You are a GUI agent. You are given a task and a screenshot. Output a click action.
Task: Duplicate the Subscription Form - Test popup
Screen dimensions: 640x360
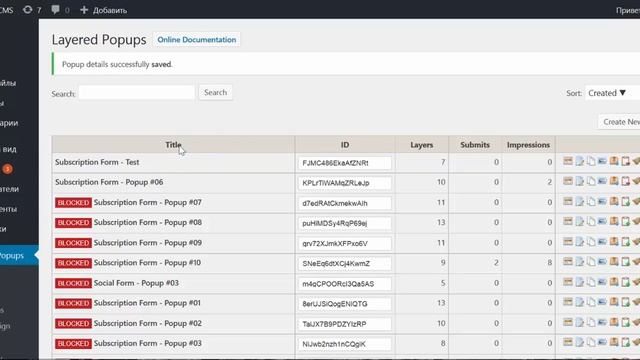[x=591, y=161]
